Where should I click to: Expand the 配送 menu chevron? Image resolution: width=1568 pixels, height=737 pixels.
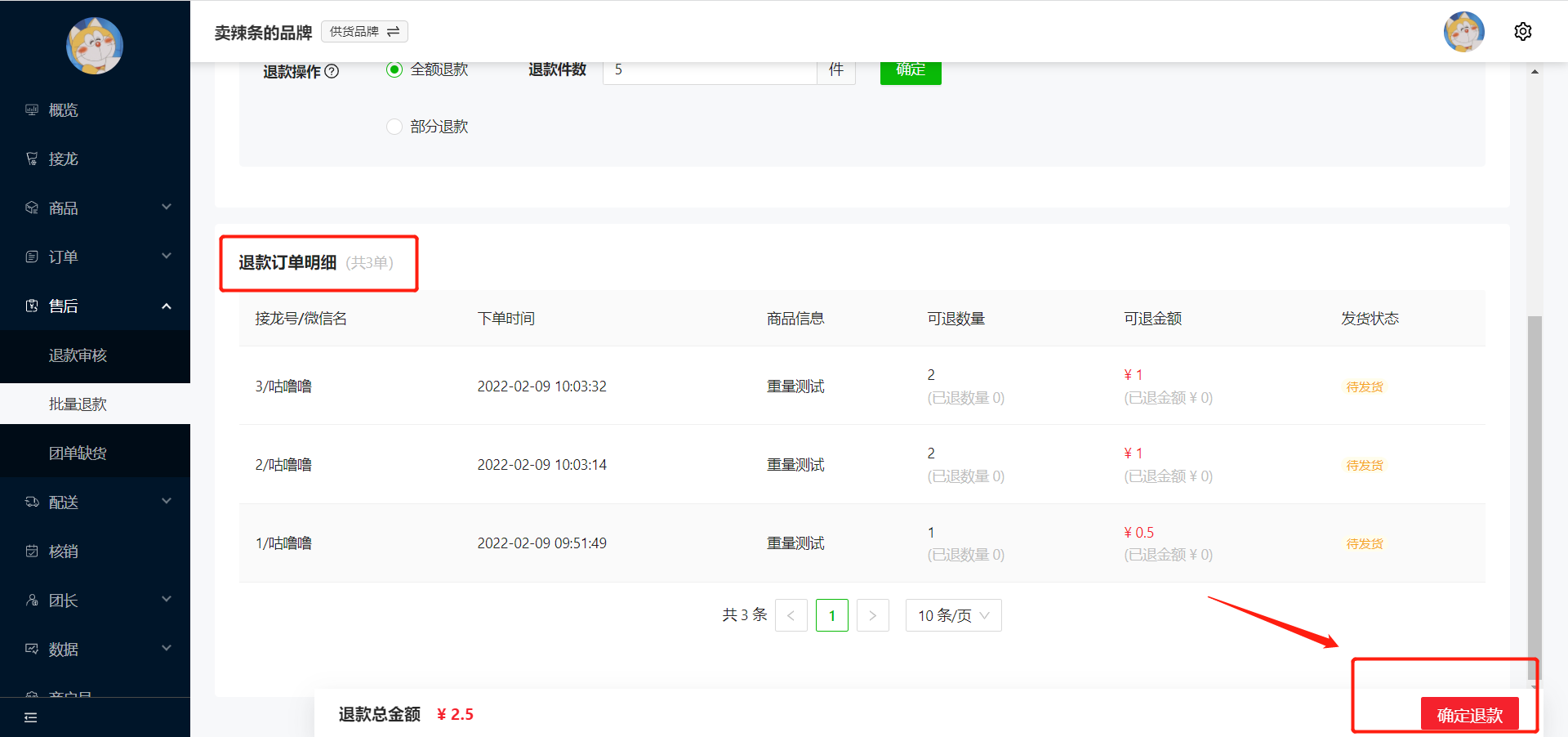click(167, 501)
